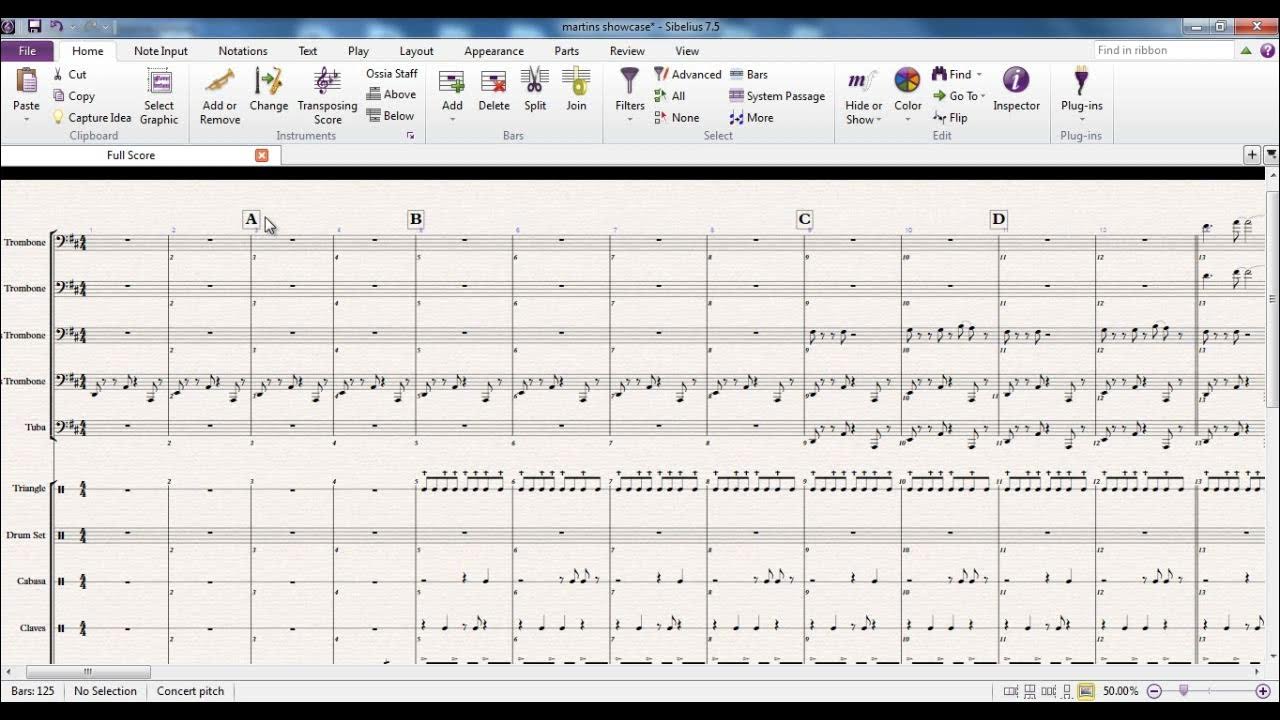Switch to the Layout tab
This screenshot has width=1280, height=720.
(x=416, y=51)
